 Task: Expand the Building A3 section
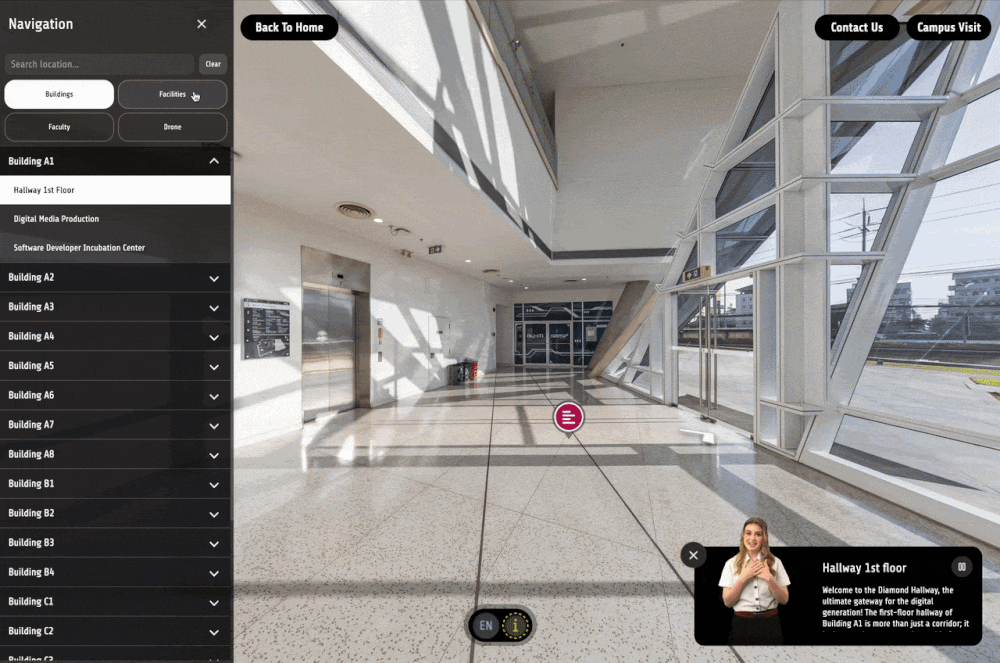tap(115, 307)
